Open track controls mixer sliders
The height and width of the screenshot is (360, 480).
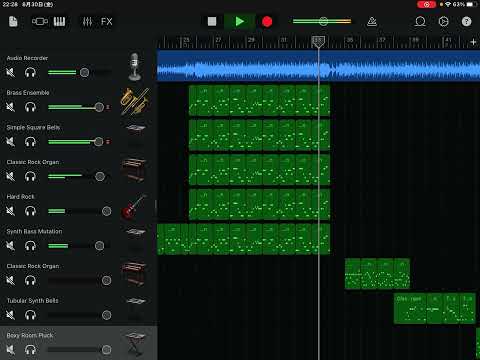point(87,22)
